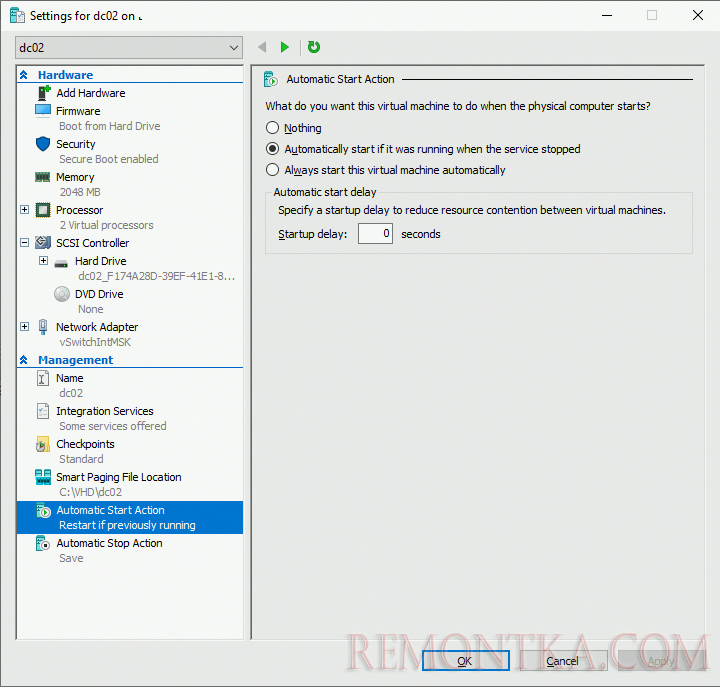
Task: Click the Add Hardware icon
Action: click(44, 93)
